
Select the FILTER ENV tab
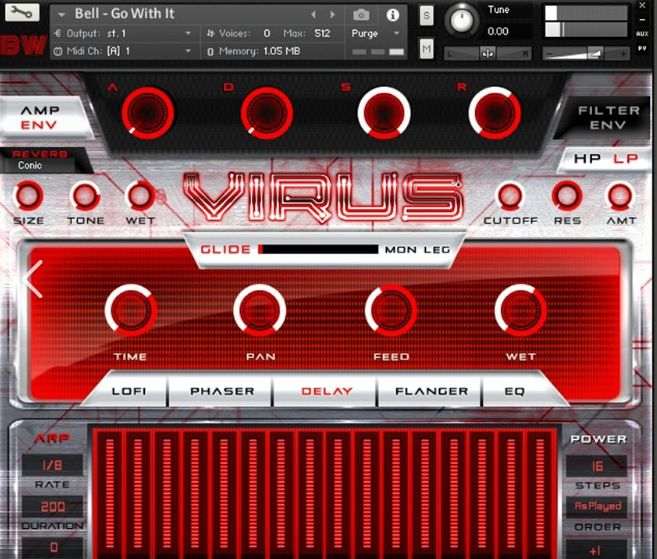(x=608, y=118)
